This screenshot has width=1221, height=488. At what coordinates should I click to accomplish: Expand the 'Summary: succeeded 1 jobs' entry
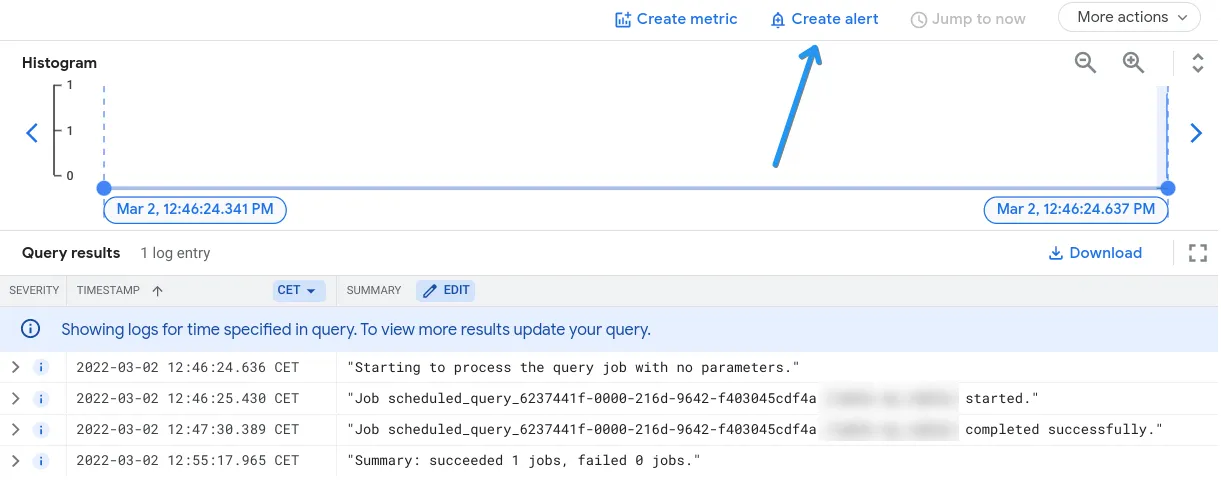point(15,460)
